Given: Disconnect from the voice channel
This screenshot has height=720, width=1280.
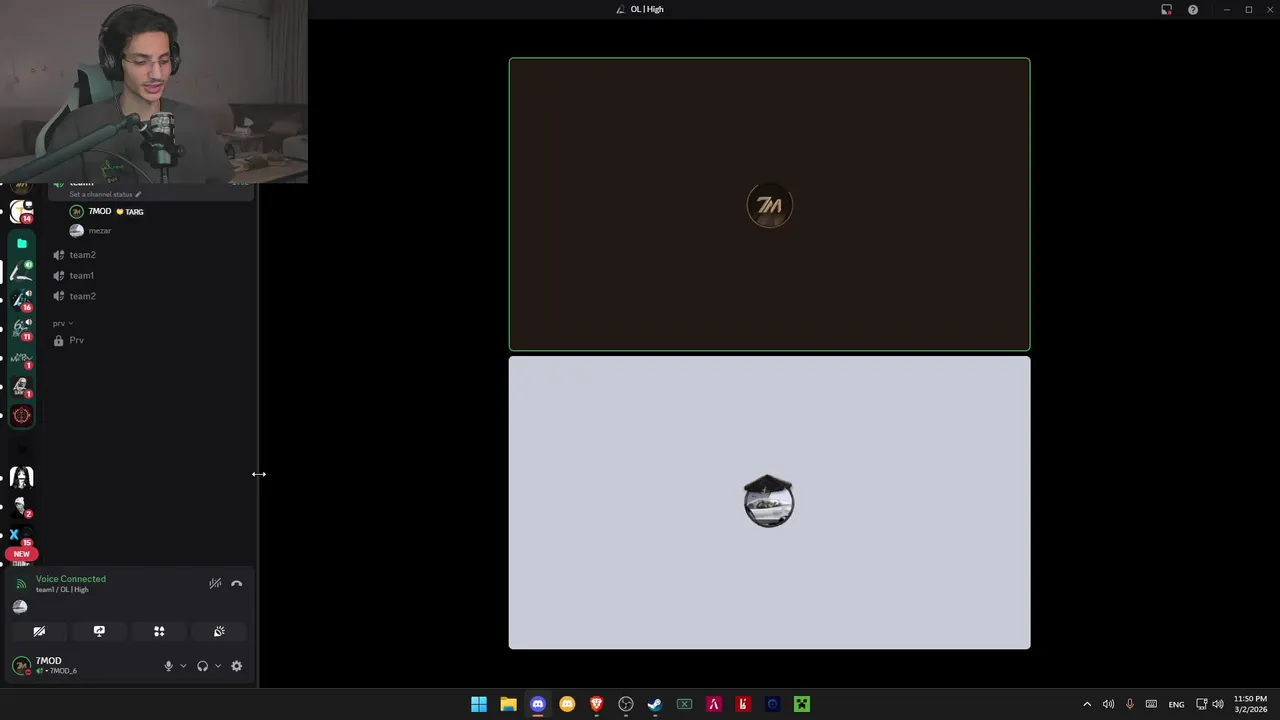Looking at the screenshot, I should pos(237,584).
